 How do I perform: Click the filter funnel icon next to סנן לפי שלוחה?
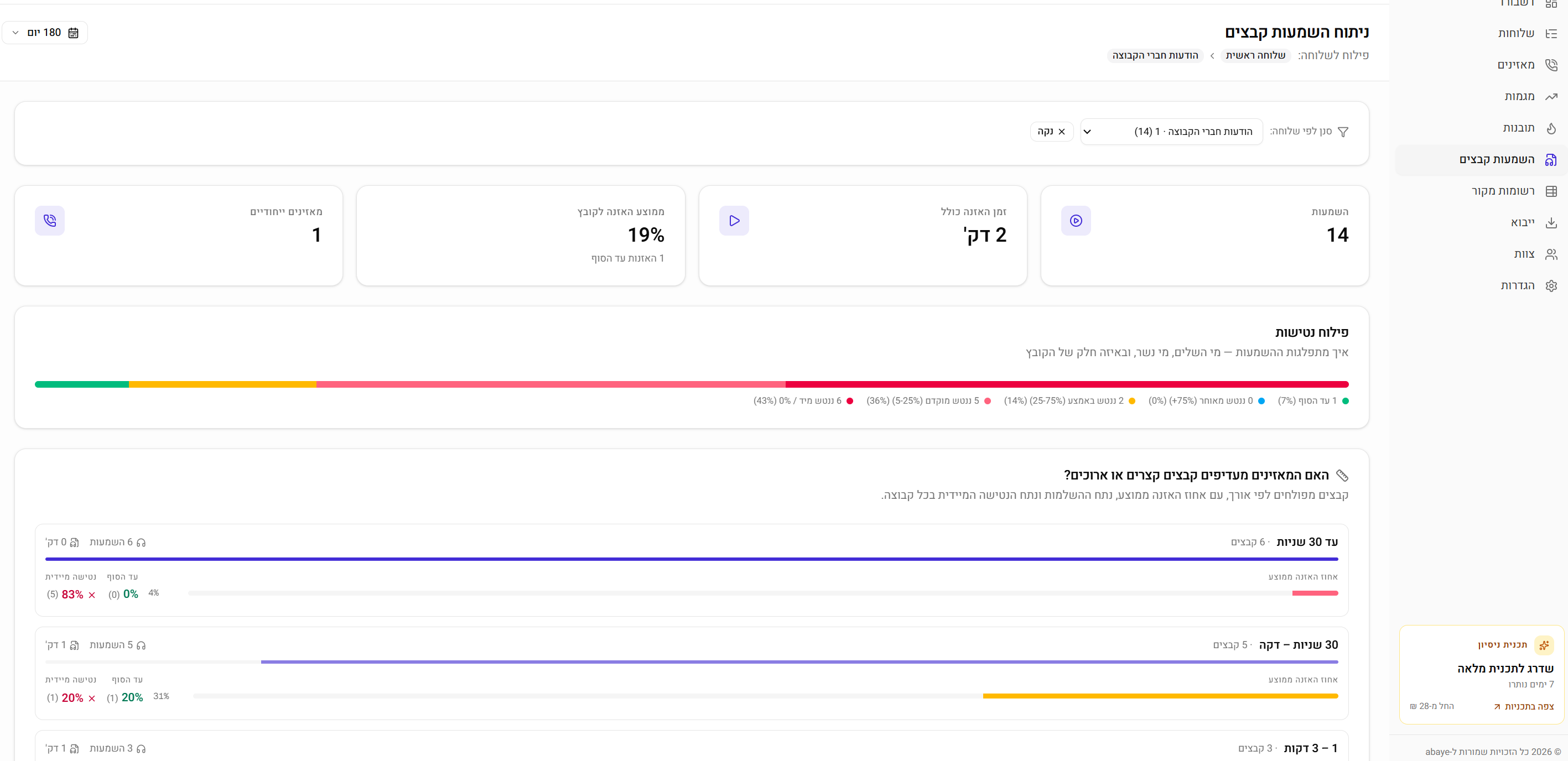click(x=1343, y=132)
